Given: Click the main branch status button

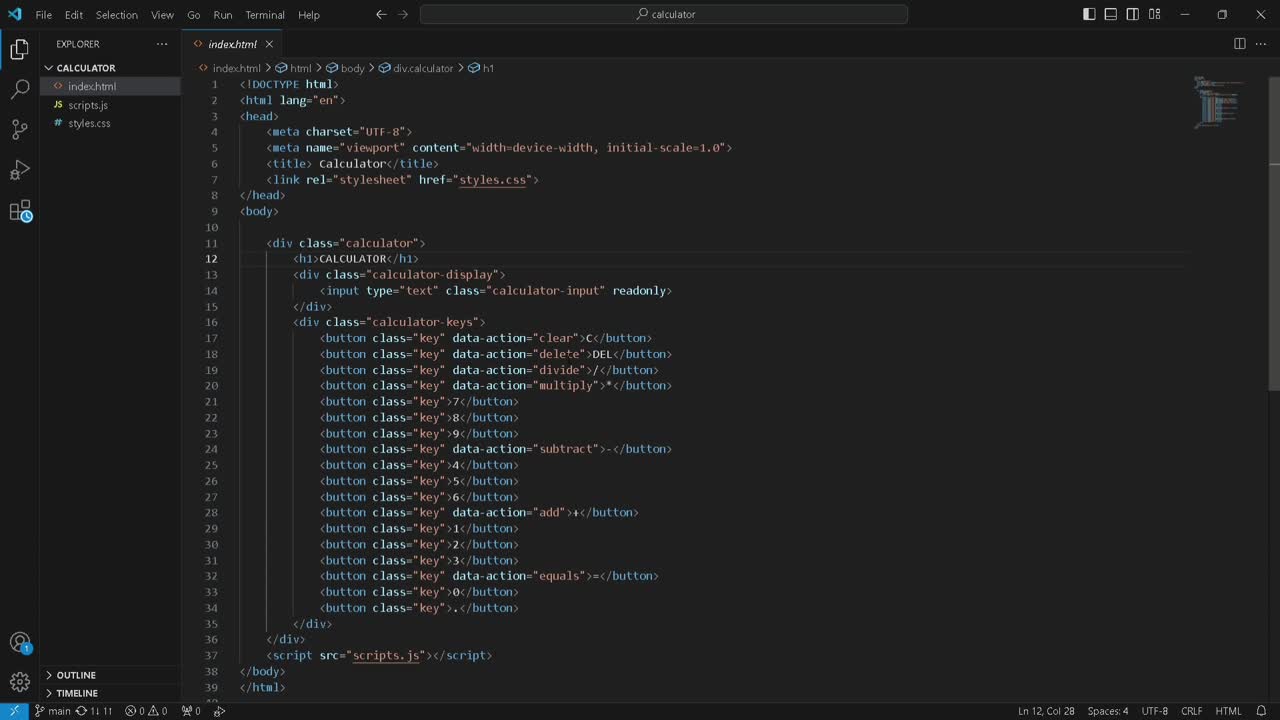Looking at the screenshot, I should click(53, 711).
